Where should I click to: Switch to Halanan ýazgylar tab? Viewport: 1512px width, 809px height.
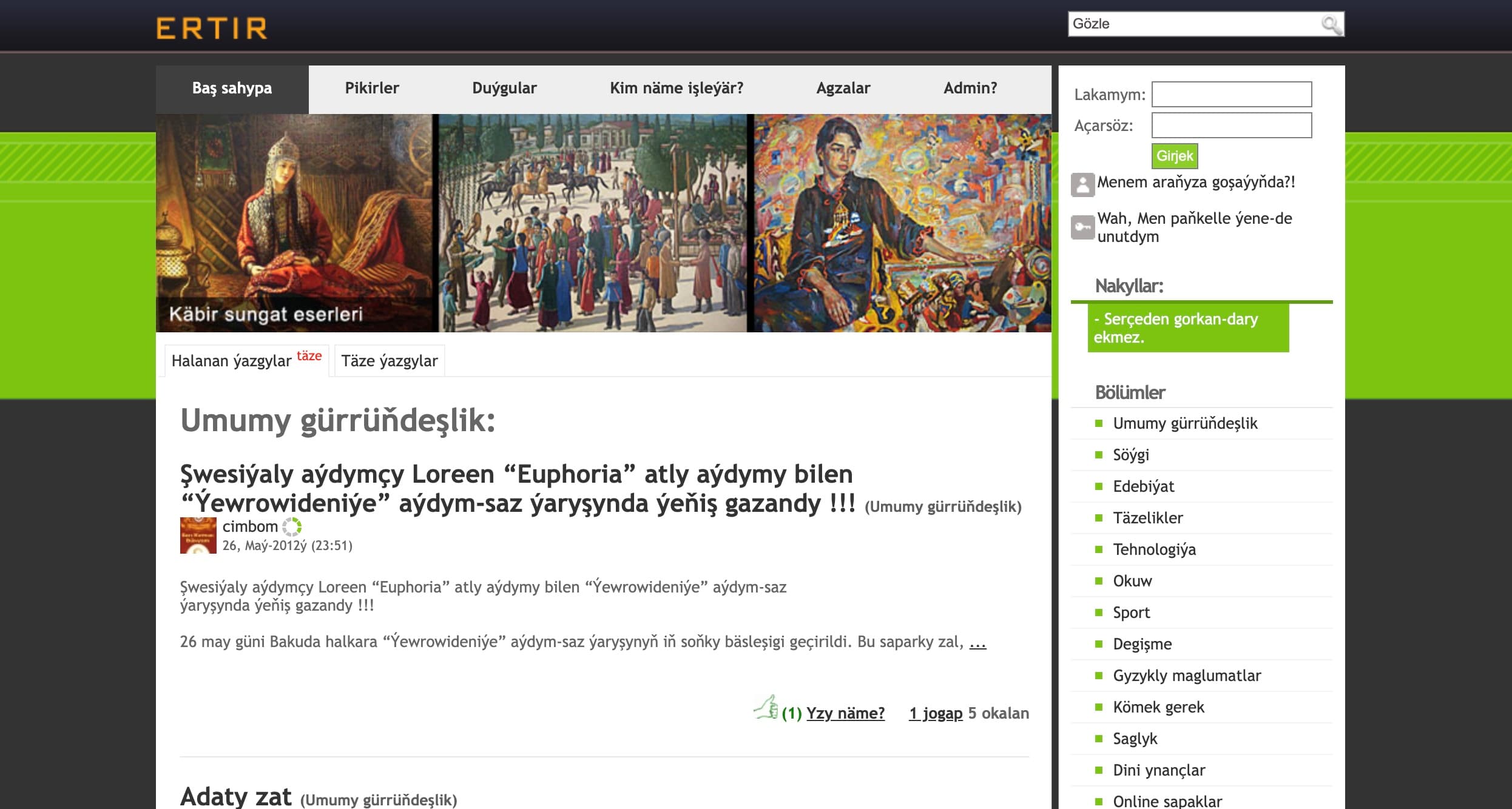(247, 361)
